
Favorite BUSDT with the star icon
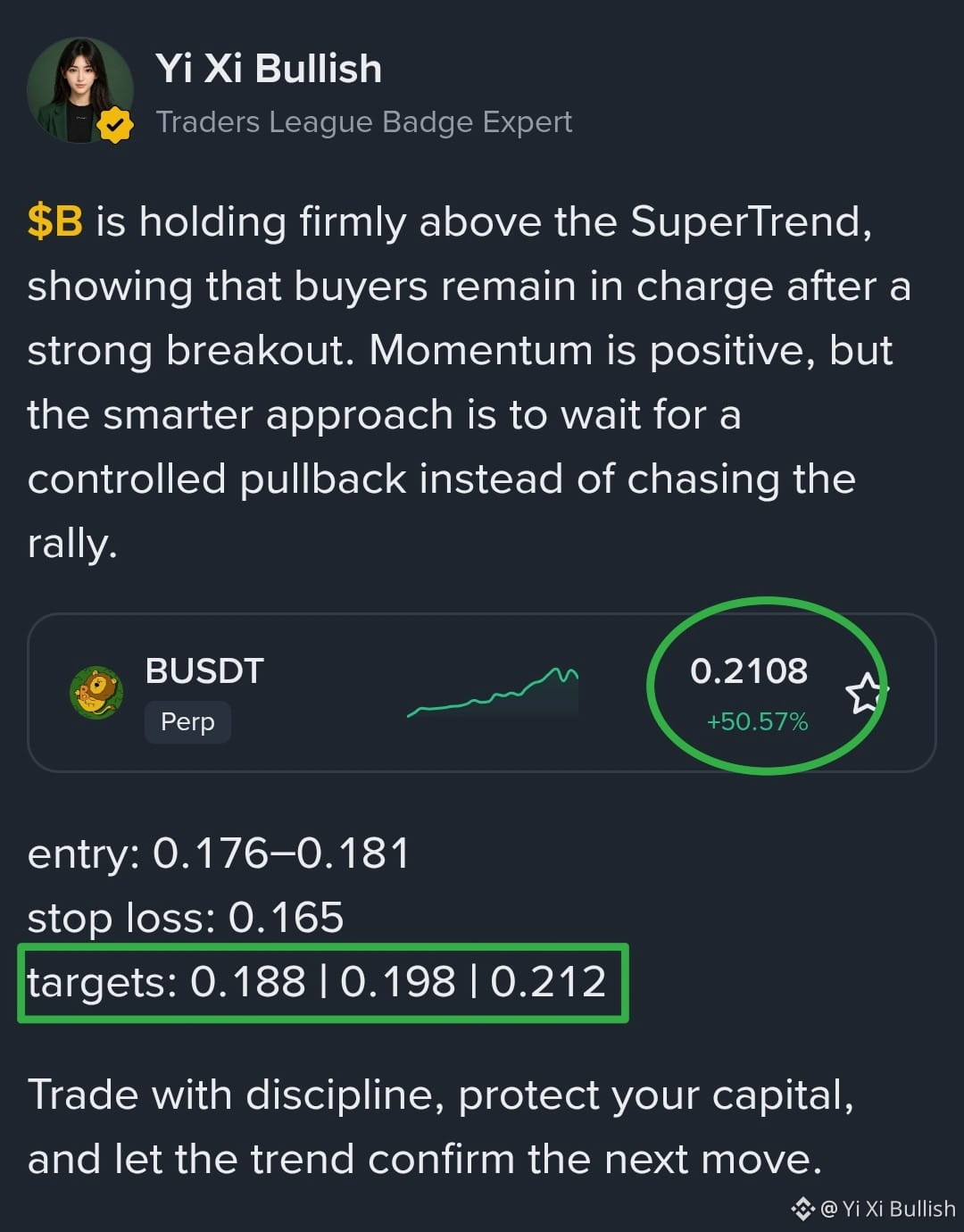point(866,694)
